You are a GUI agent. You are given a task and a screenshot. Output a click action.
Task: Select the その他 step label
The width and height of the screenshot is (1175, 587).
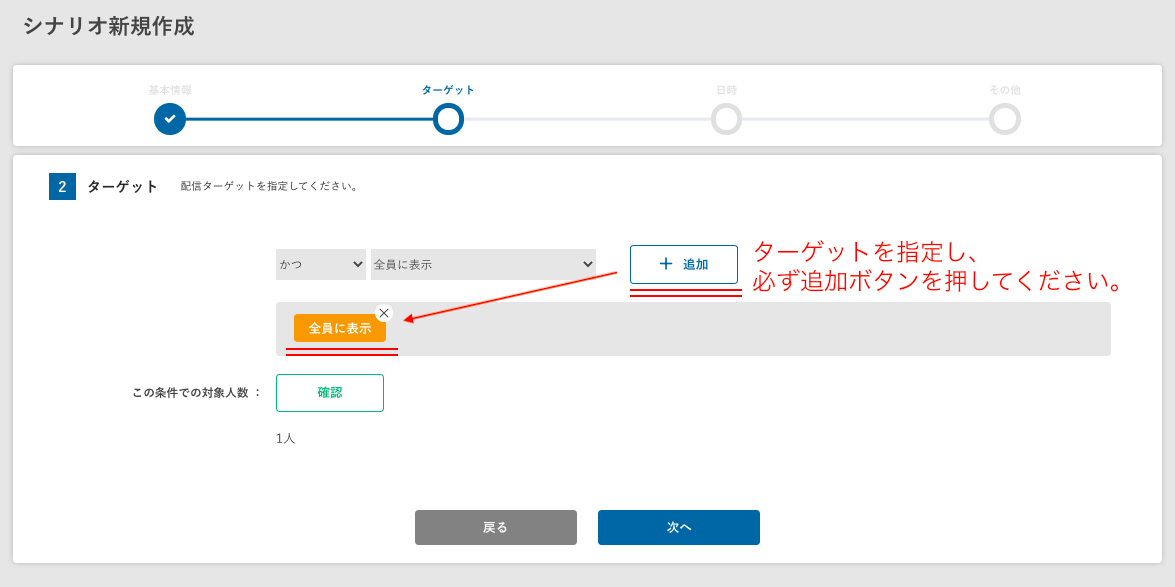click(1004, 90)
